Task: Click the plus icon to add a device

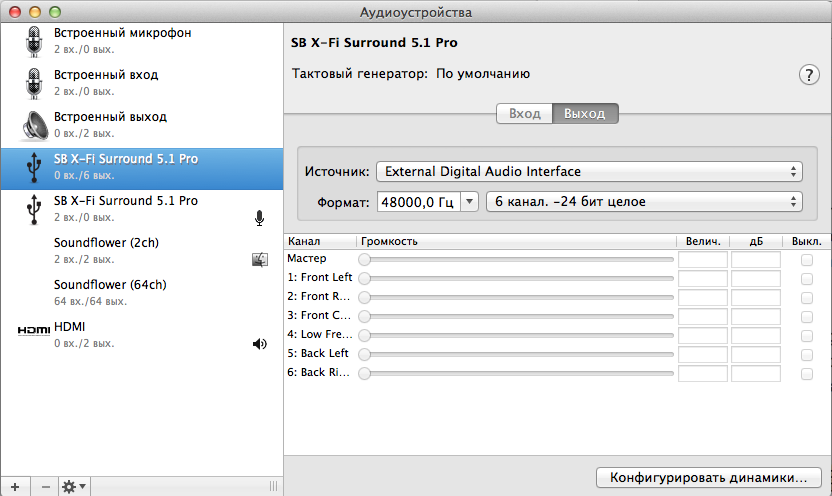Action: tap(14, 486)
